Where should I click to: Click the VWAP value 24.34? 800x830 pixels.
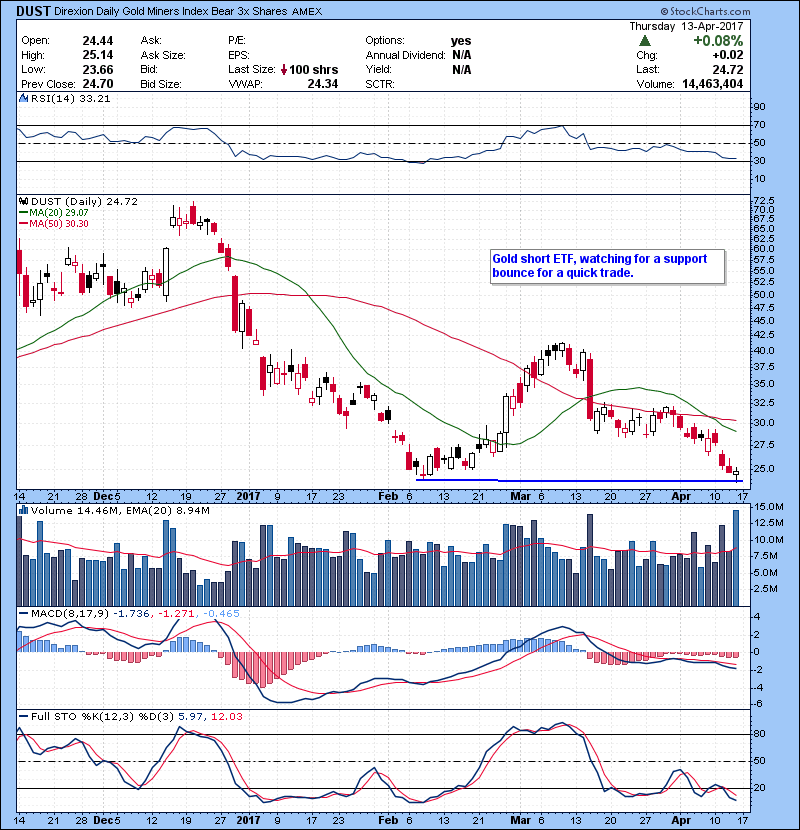[x=322, y=84]
